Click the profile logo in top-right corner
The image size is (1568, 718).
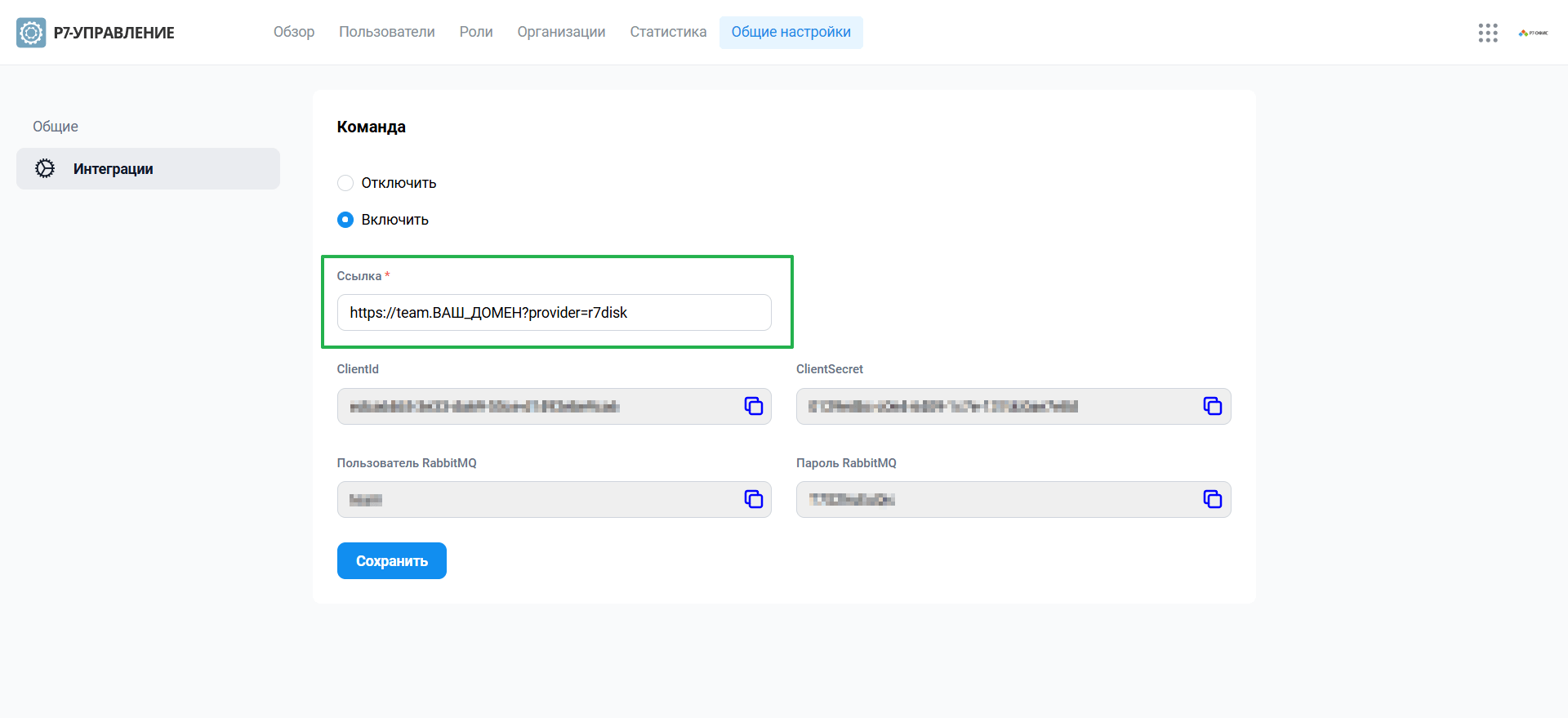(x=1534, y=33)
